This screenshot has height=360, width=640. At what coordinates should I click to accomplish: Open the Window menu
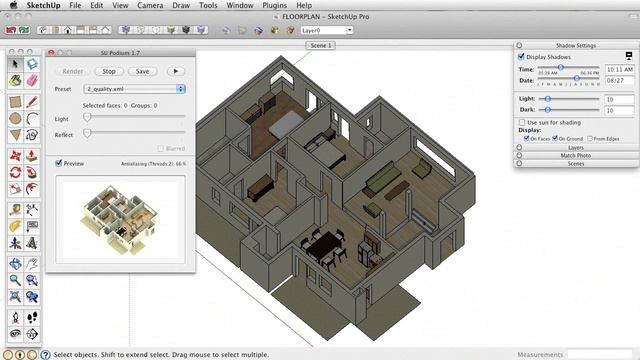[x=240, y=5]
